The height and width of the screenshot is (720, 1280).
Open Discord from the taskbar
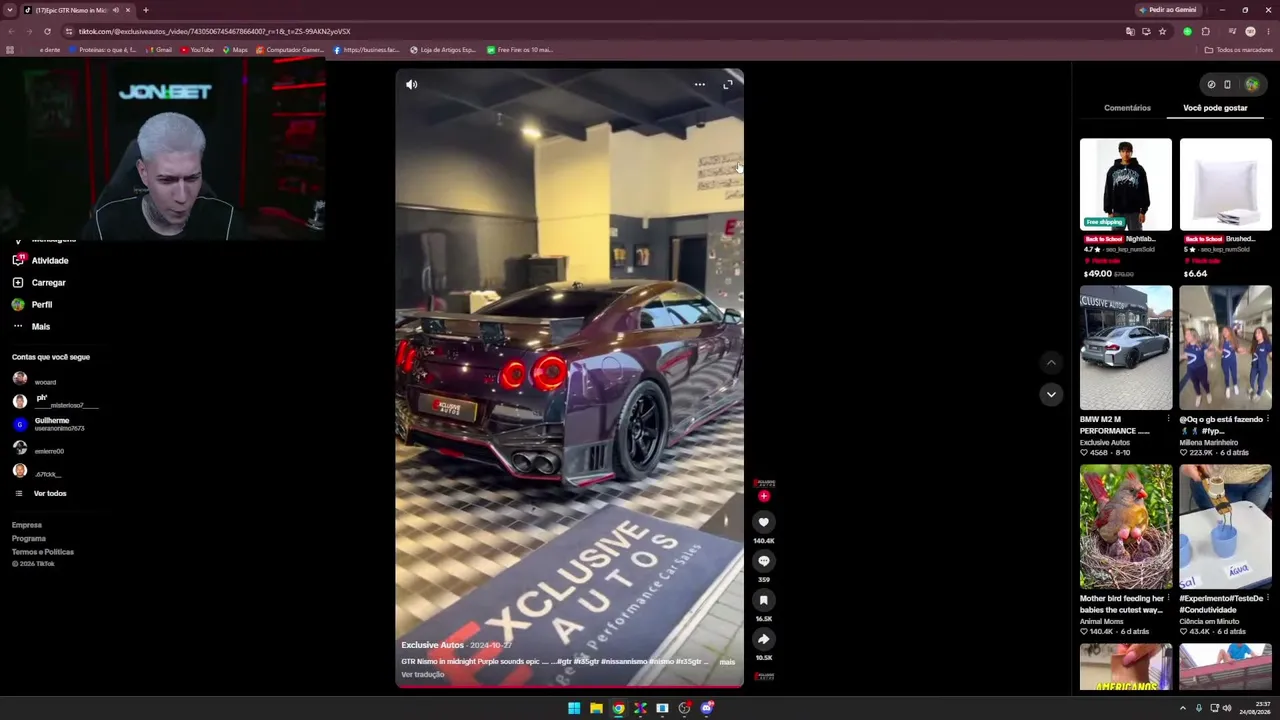pos(707,709)
